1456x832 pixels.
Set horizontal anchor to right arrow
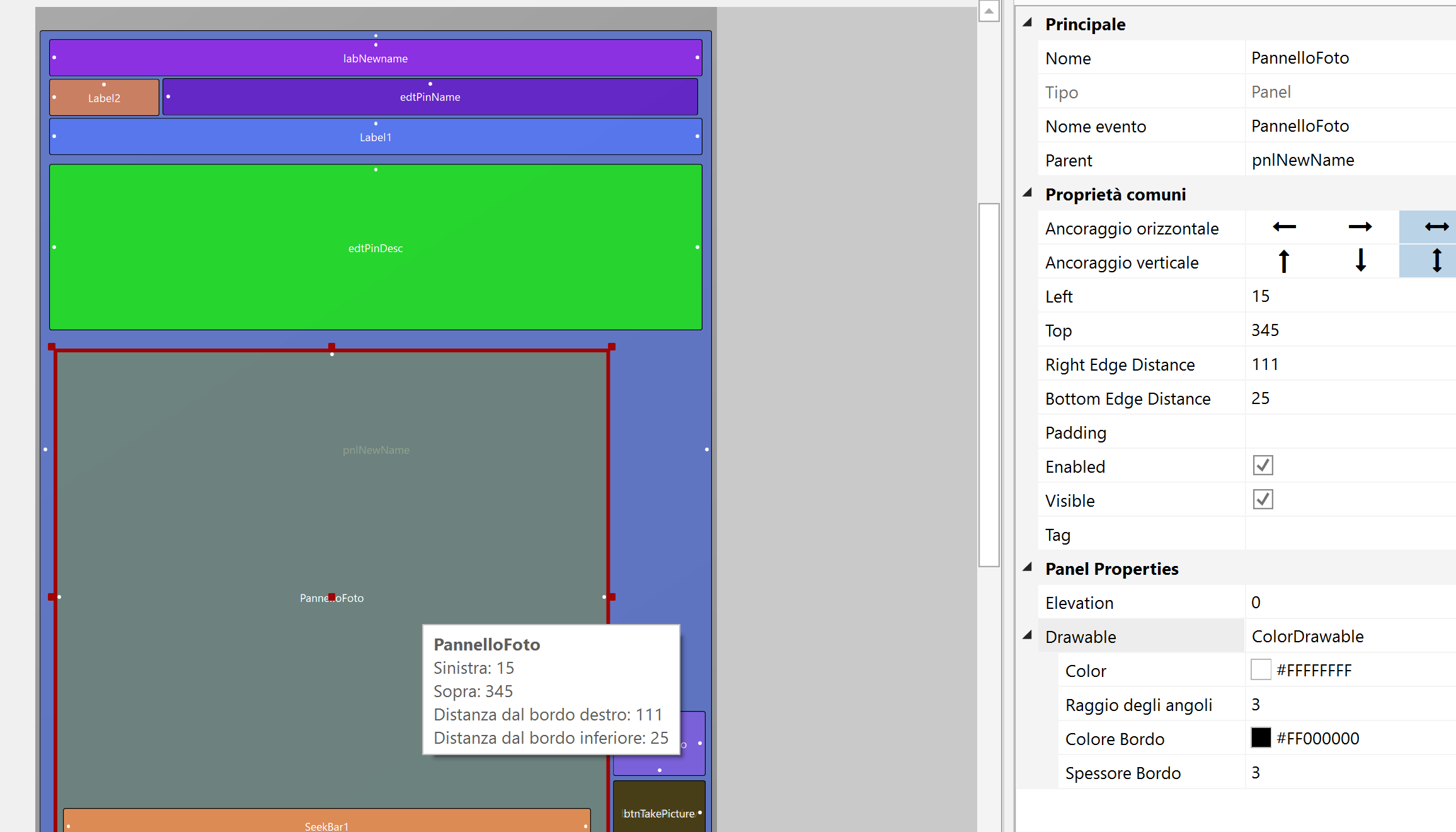pos(1360,227)
